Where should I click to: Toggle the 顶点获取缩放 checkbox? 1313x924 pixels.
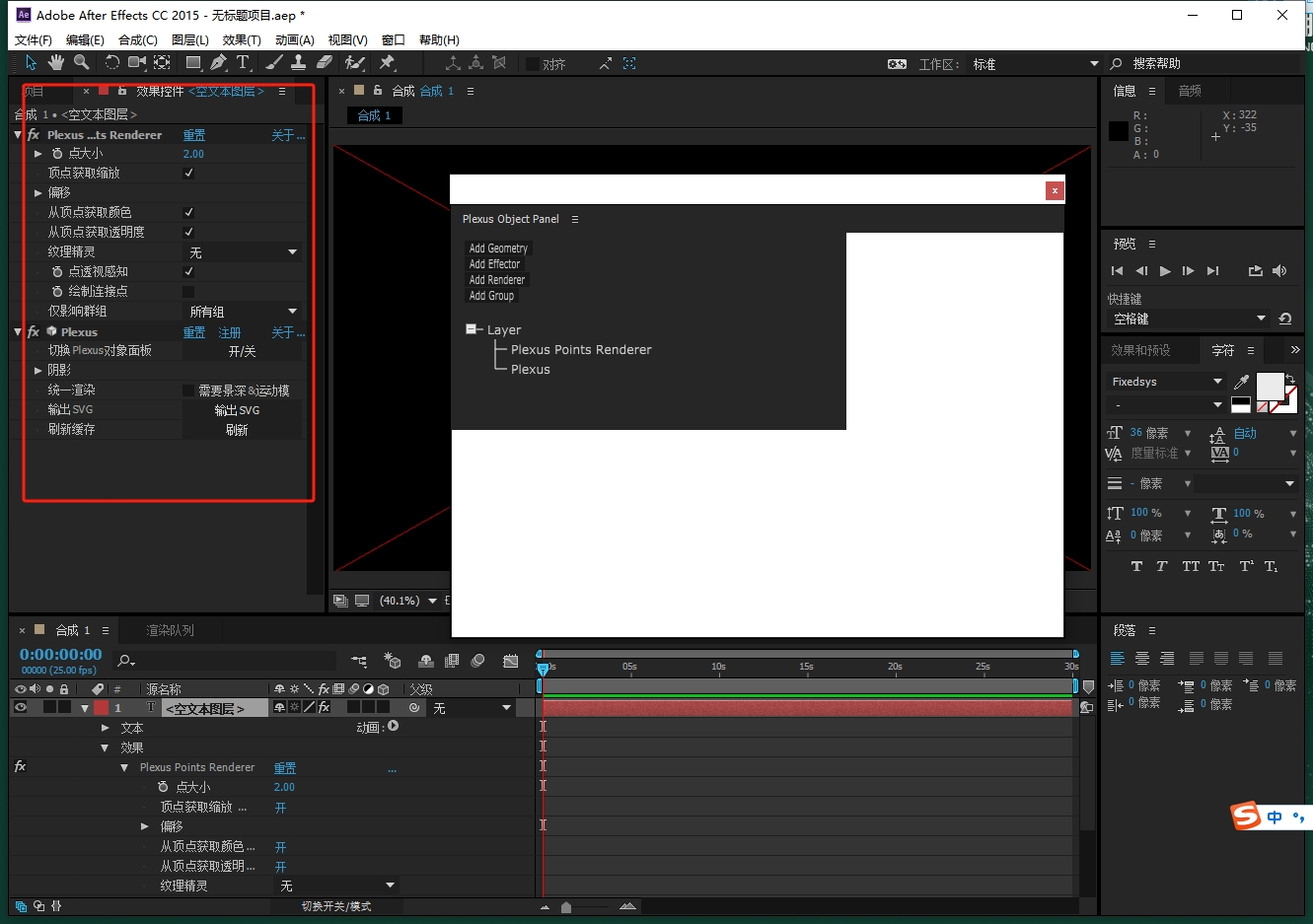(188, 173)
